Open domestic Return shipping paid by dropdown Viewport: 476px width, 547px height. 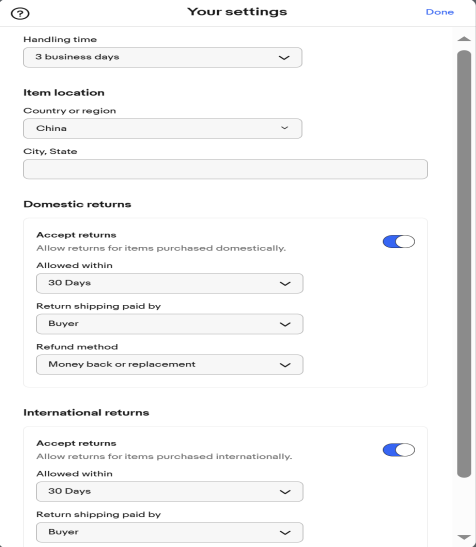pyautogui.click(x=170, y=324)
